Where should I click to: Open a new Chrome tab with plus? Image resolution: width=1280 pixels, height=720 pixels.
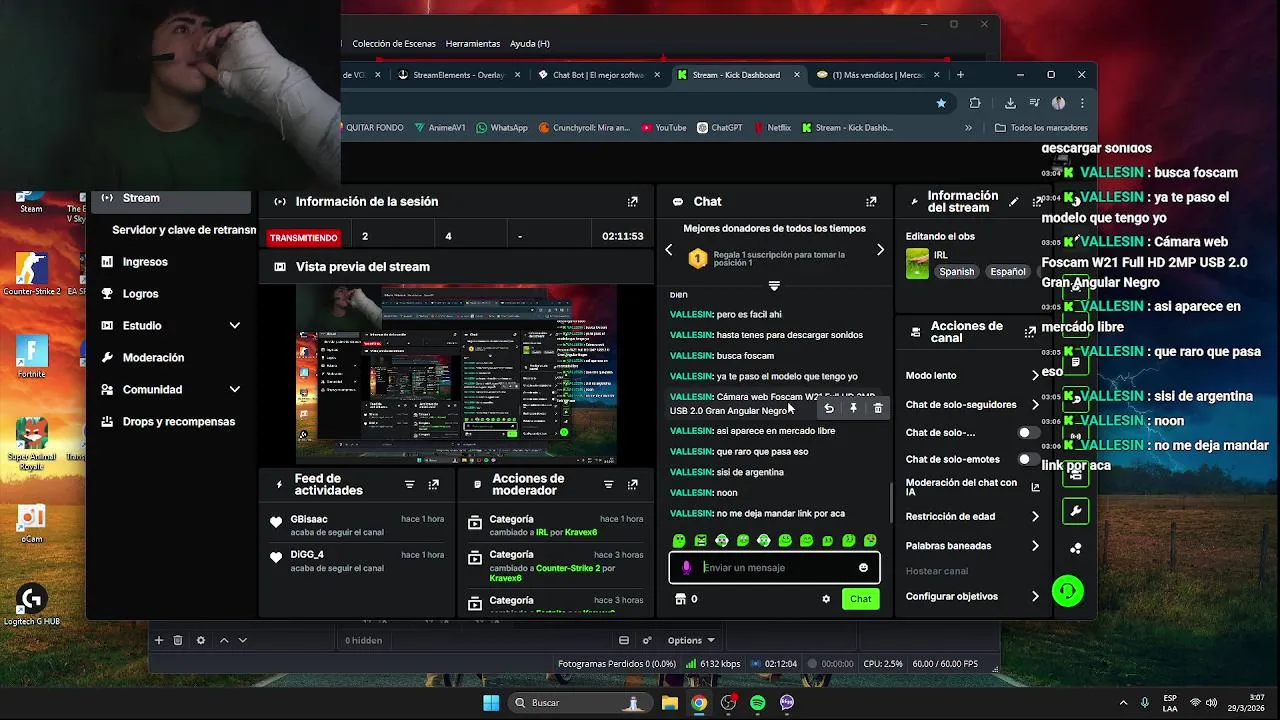pyautogui.click(x=960, y=75)
